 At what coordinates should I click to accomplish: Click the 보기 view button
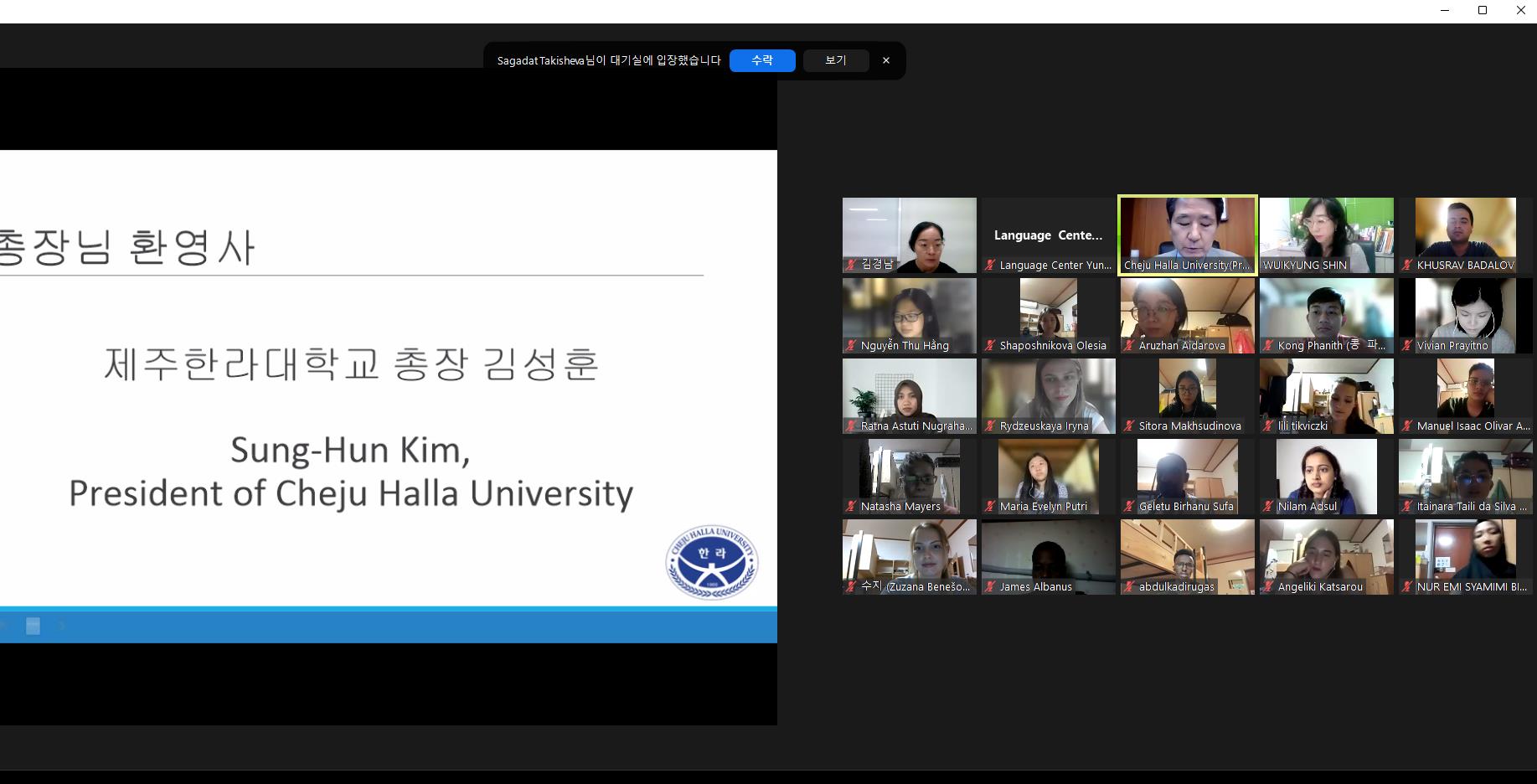tap(836, 60)
